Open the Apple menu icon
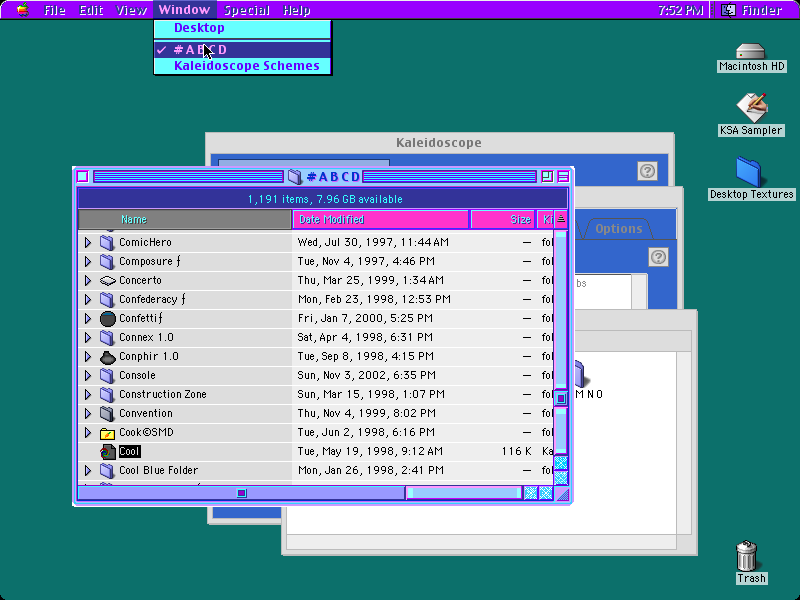Image resolution: width=800 pixels, height=600 pixels. [22, 10]
